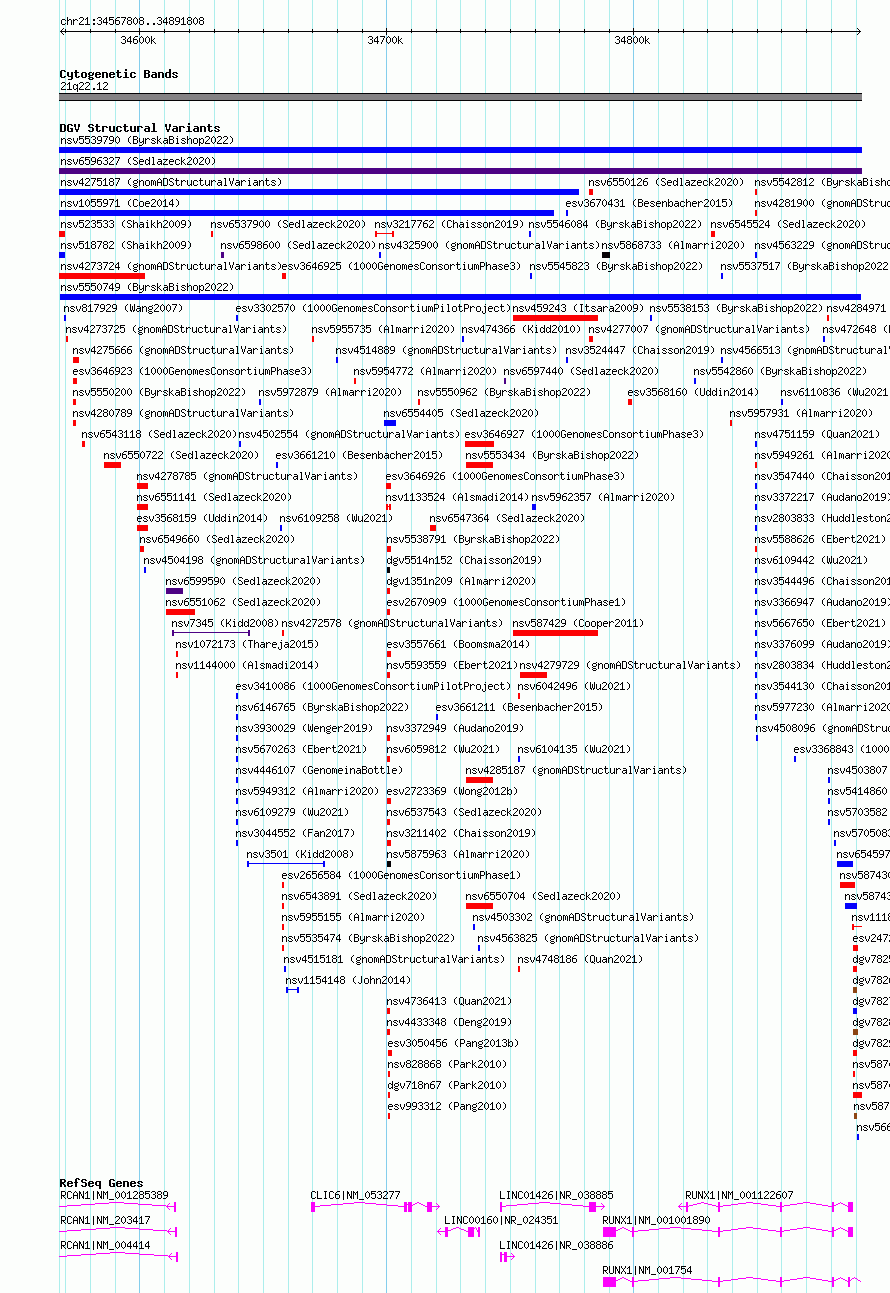890x1293 pixels.
Task: Select the blue bar under nsv6554405
Action: [390, 423]
